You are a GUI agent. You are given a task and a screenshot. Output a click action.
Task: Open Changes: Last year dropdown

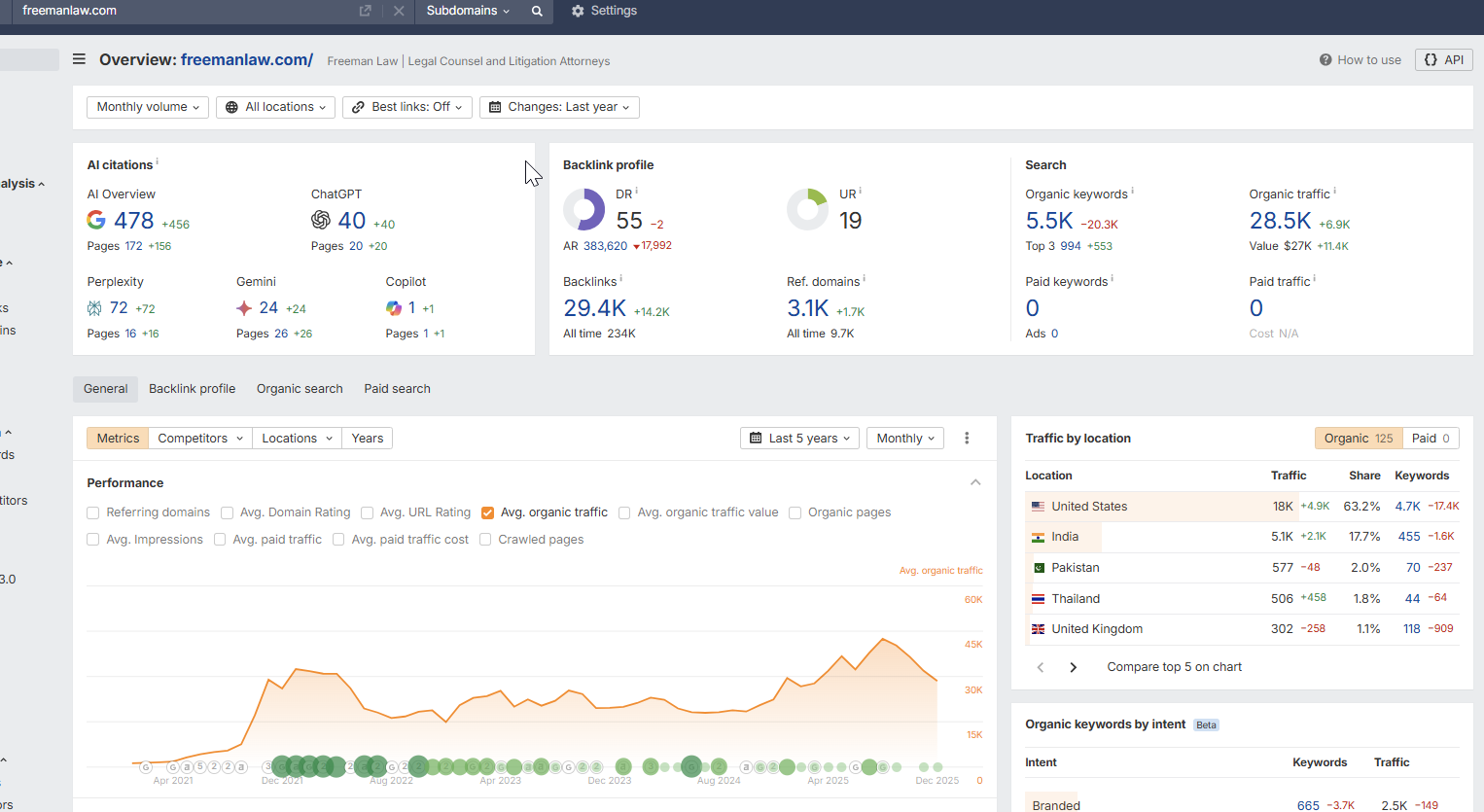point(559,107)
